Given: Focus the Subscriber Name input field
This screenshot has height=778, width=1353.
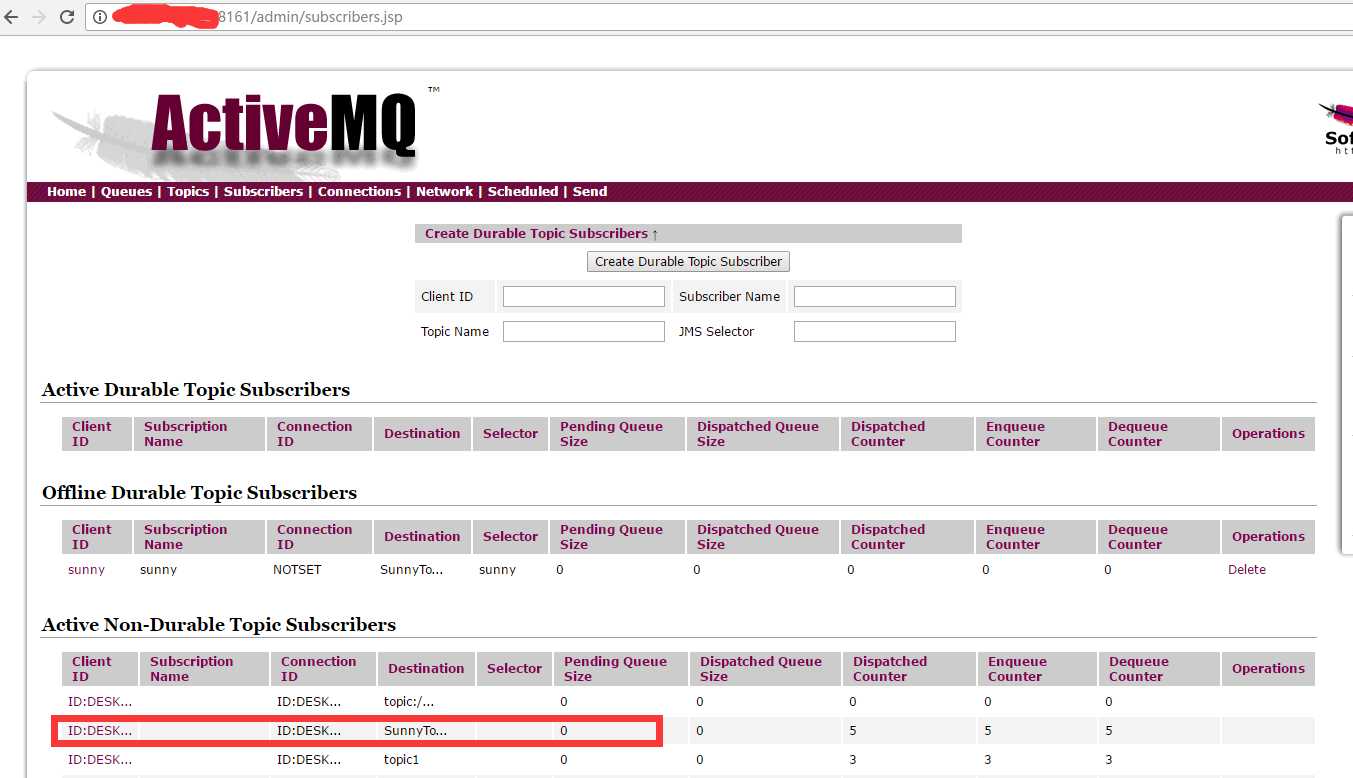Looking at the screenshot, I should (875, 297).
